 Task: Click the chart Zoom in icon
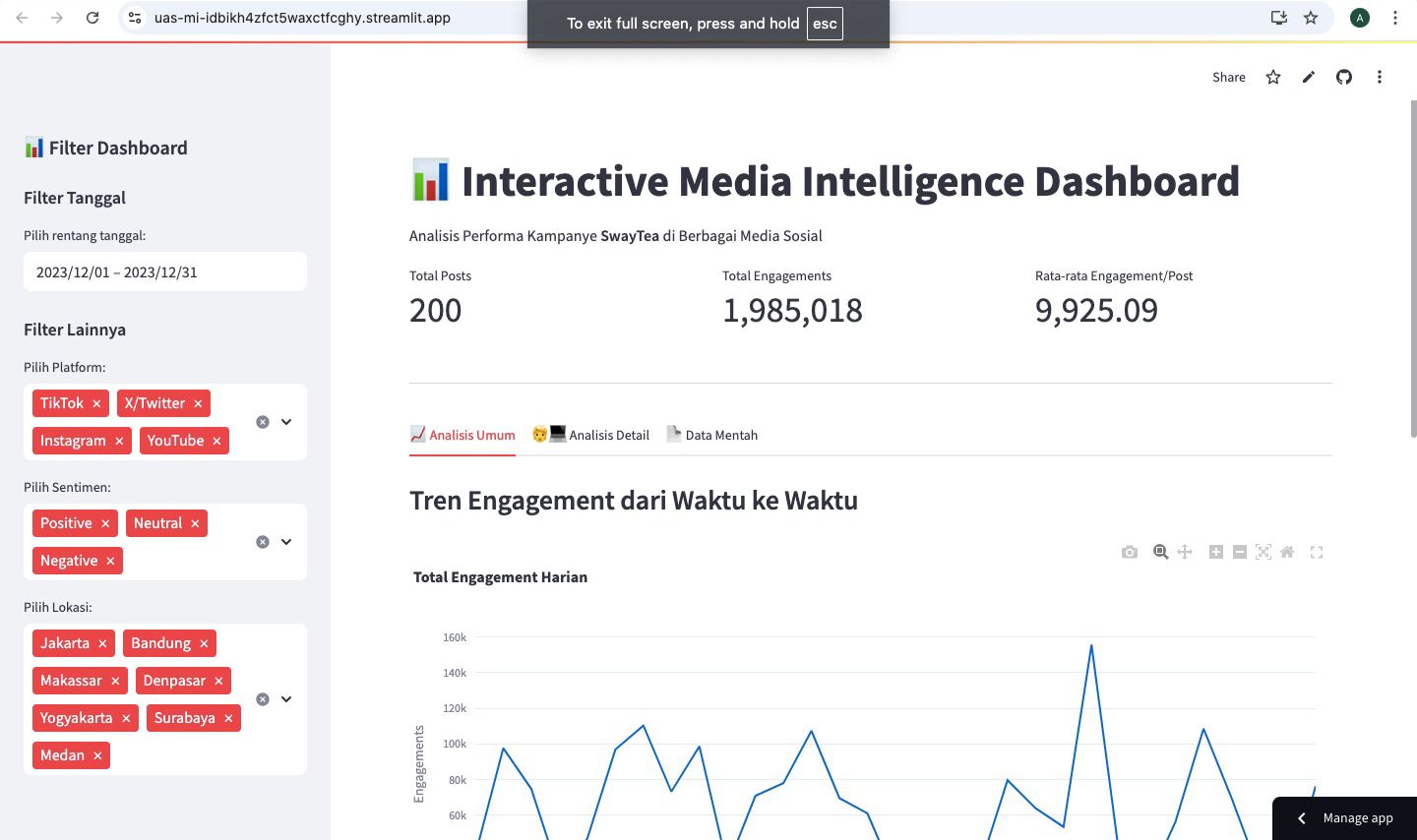click(x=1216, y=553)
